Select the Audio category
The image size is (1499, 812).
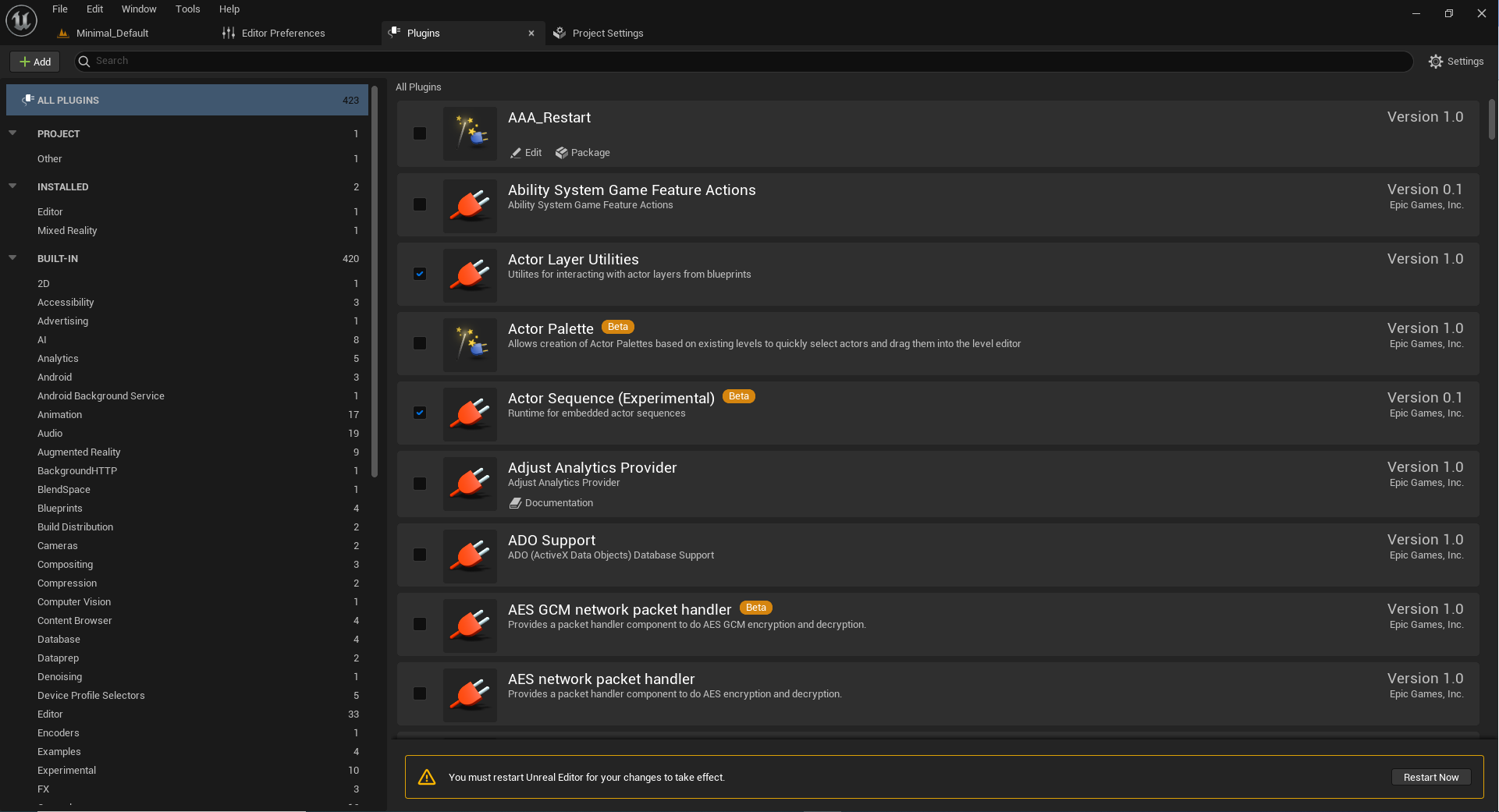click(187, 434)
